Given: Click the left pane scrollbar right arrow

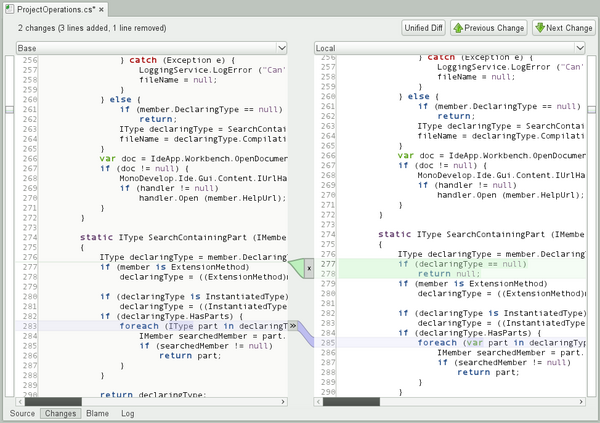Looking at the screenshot, I should 283,402.
